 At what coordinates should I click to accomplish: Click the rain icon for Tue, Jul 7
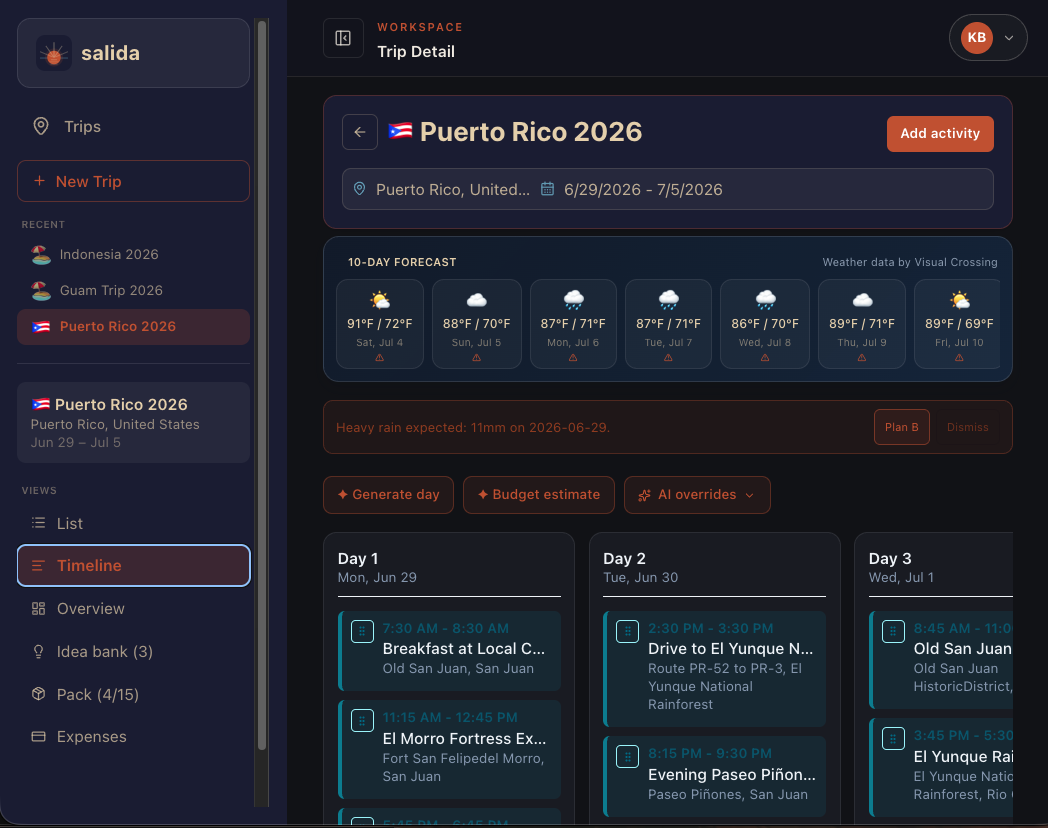tap(668, 300)
